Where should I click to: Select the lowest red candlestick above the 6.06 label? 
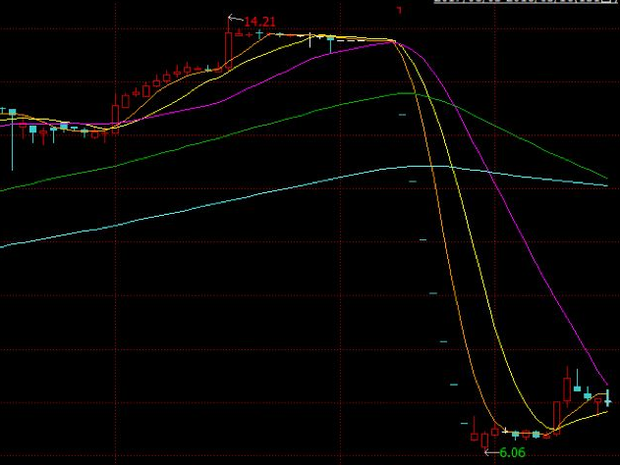pos(484,439)
